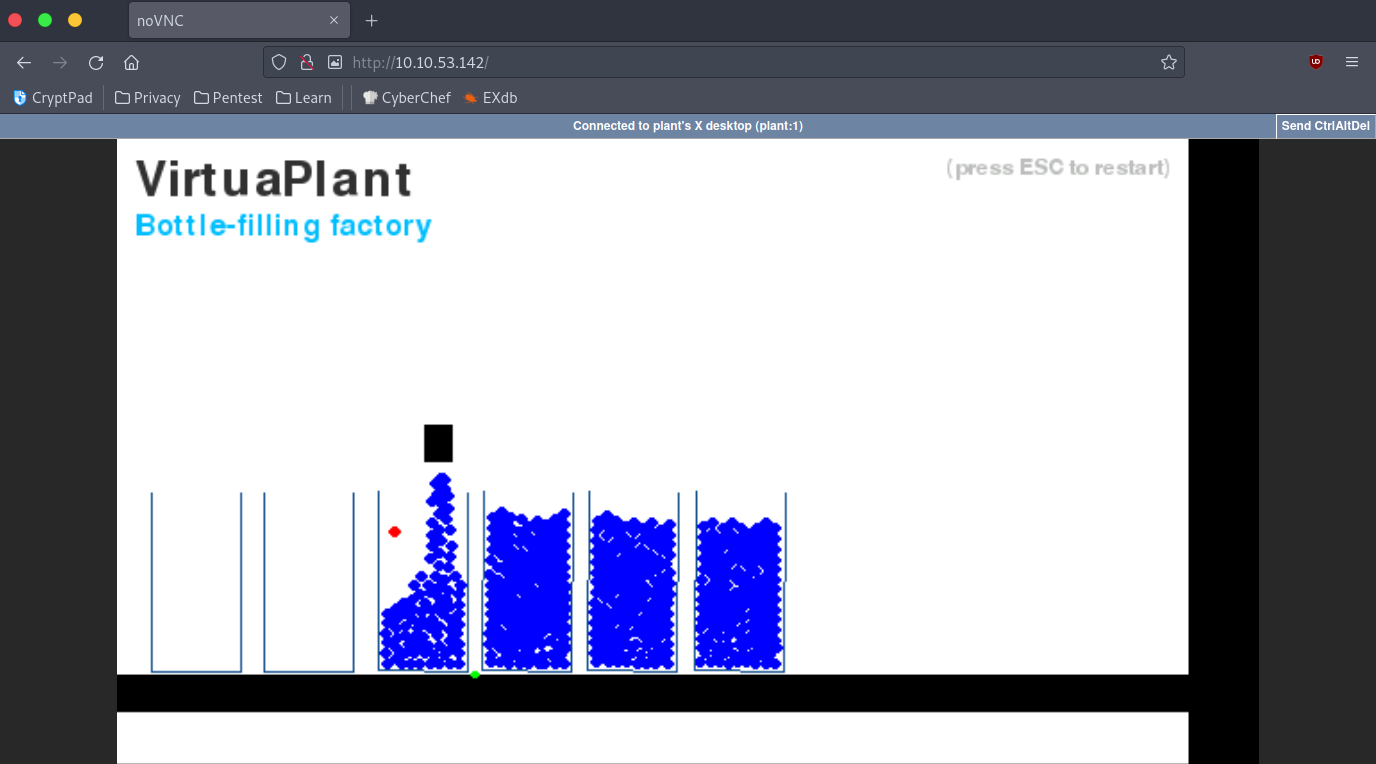Click the Firefox home icon

tap(131, 62)
